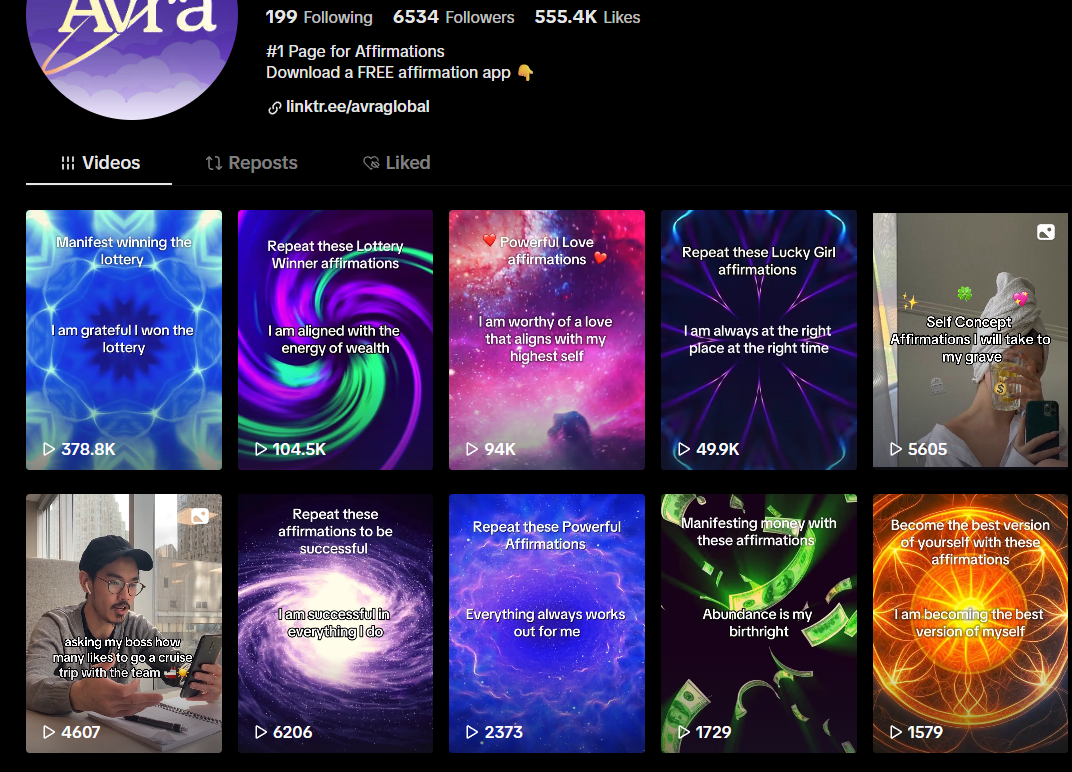Open the Lucky Girl affirmations video

[x=759, y=340]
